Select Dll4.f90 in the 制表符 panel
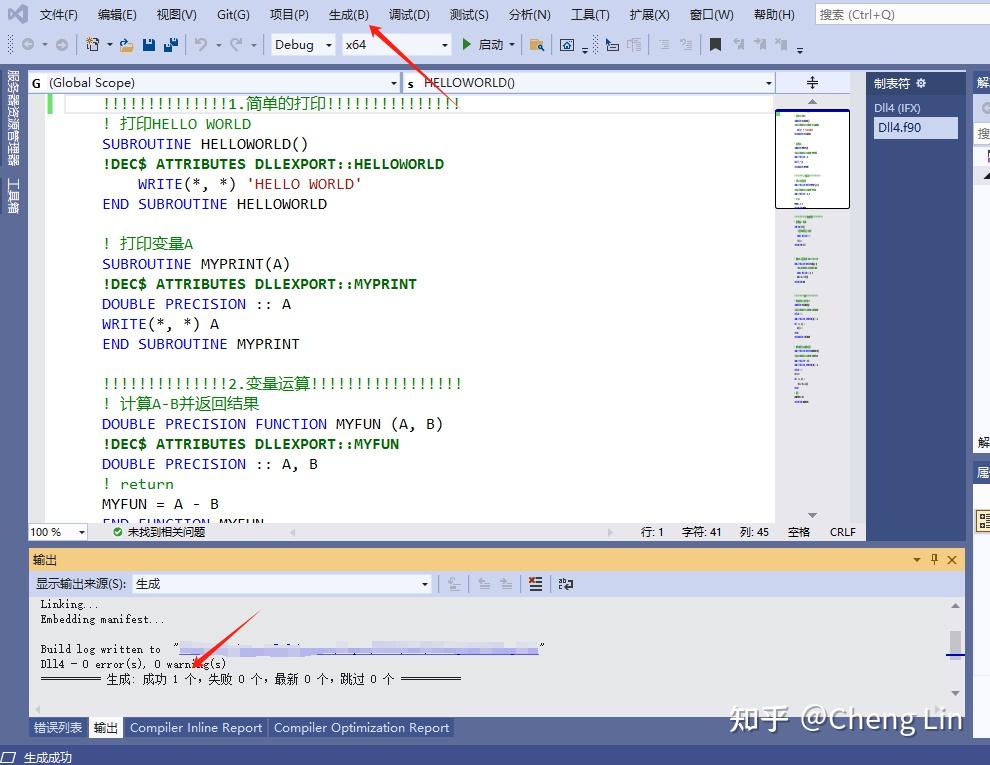This screenshot has width=990, height=765. 913,127
